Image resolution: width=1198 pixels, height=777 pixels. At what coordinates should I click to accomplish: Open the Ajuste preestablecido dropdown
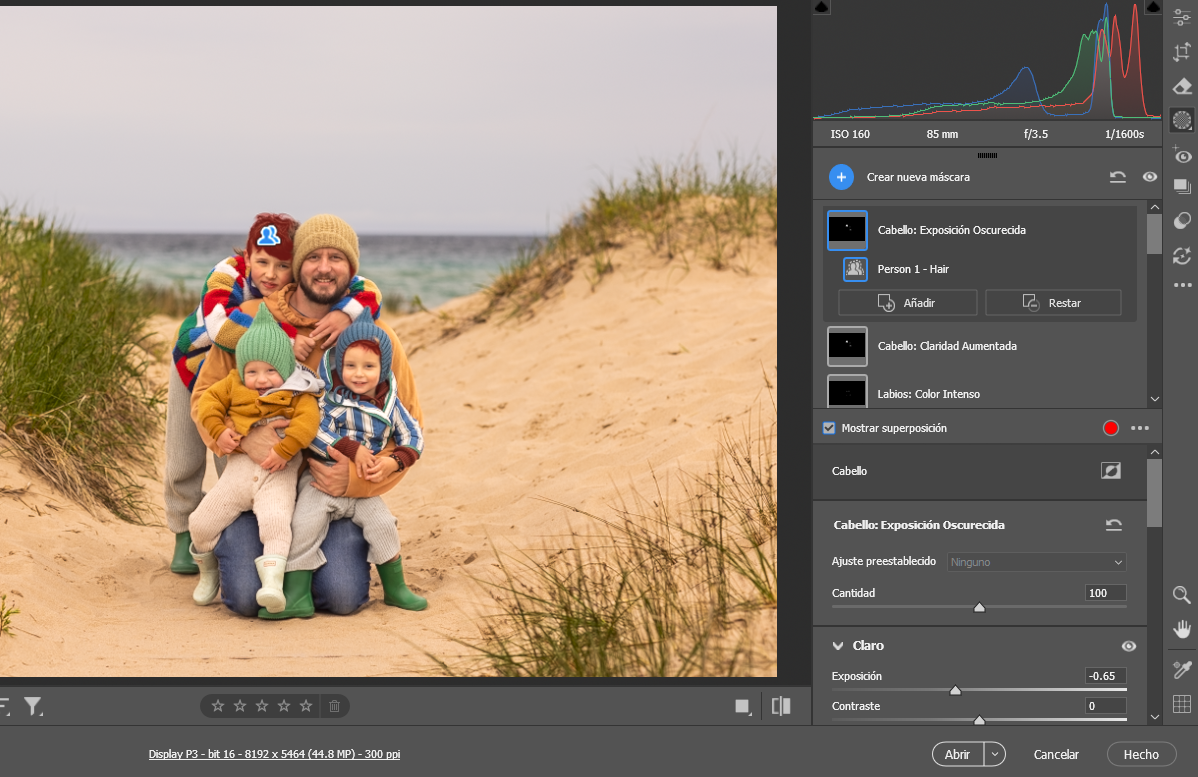(x=1036, y=562)
